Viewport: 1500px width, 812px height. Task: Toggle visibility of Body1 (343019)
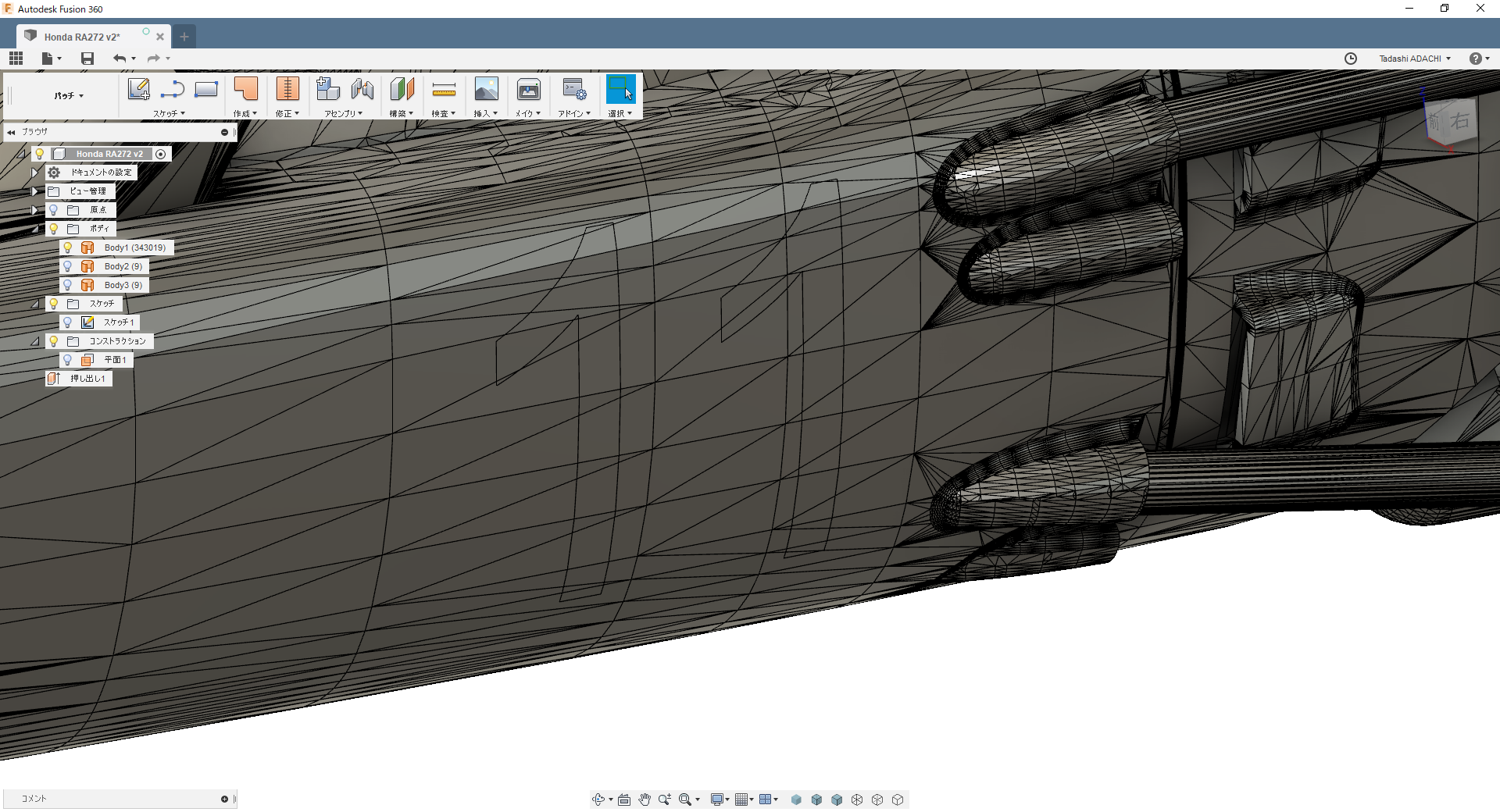tap(68, 248)
